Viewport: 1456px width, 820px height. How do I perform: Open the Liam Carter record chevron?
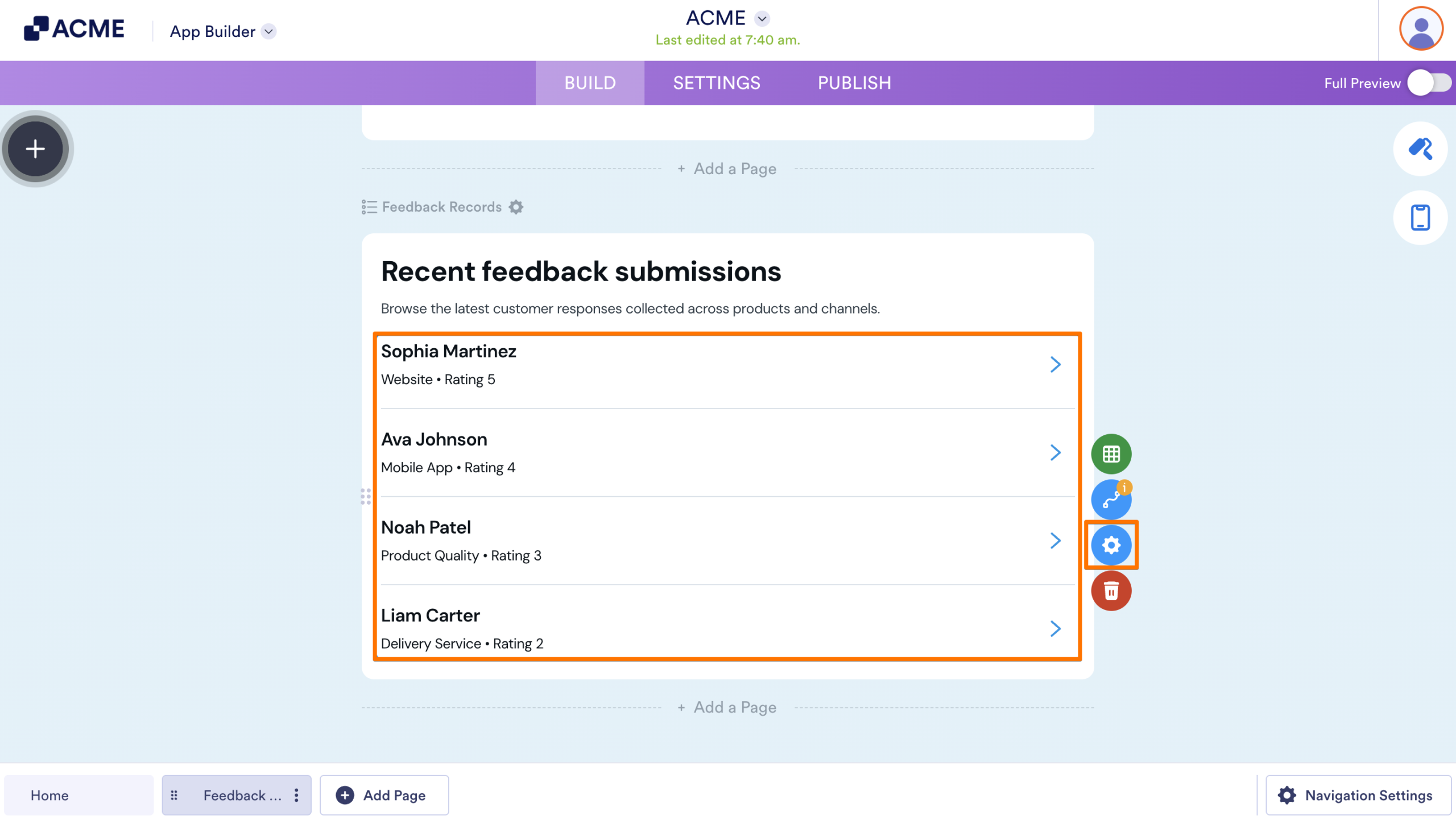[x=1055, y=629]
